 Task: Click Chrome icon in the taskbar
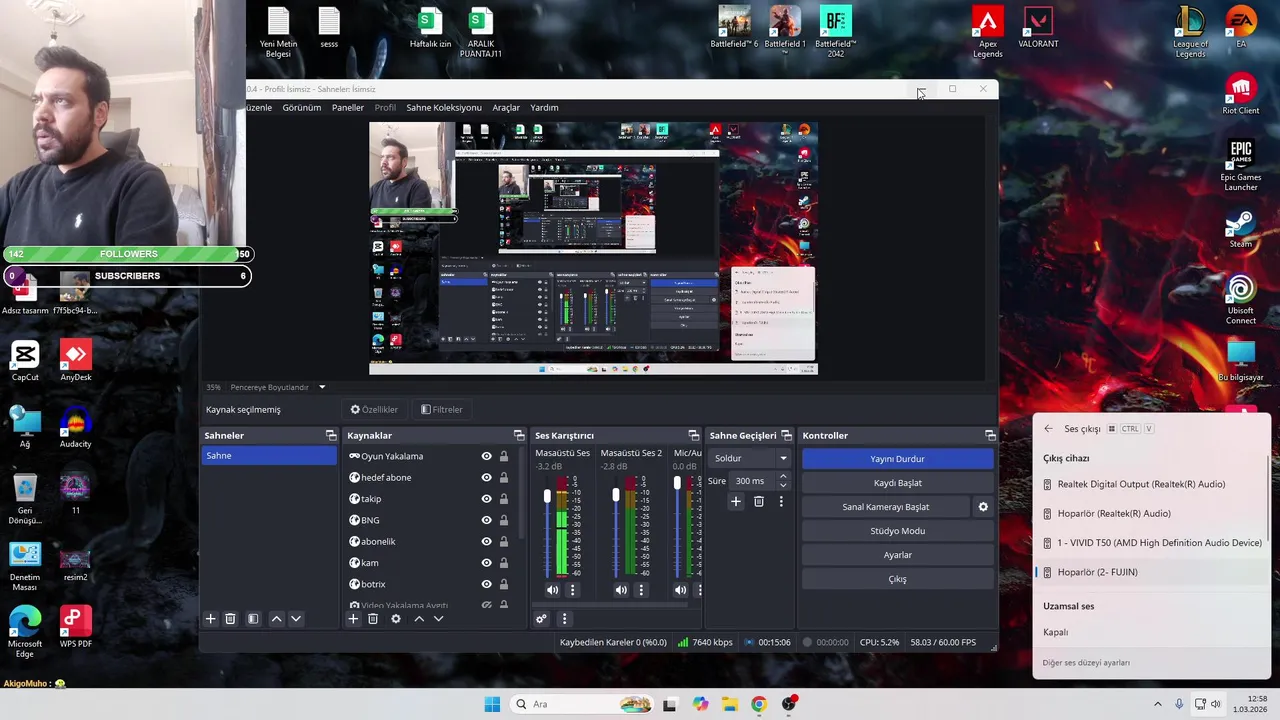(x=759, y=704)
